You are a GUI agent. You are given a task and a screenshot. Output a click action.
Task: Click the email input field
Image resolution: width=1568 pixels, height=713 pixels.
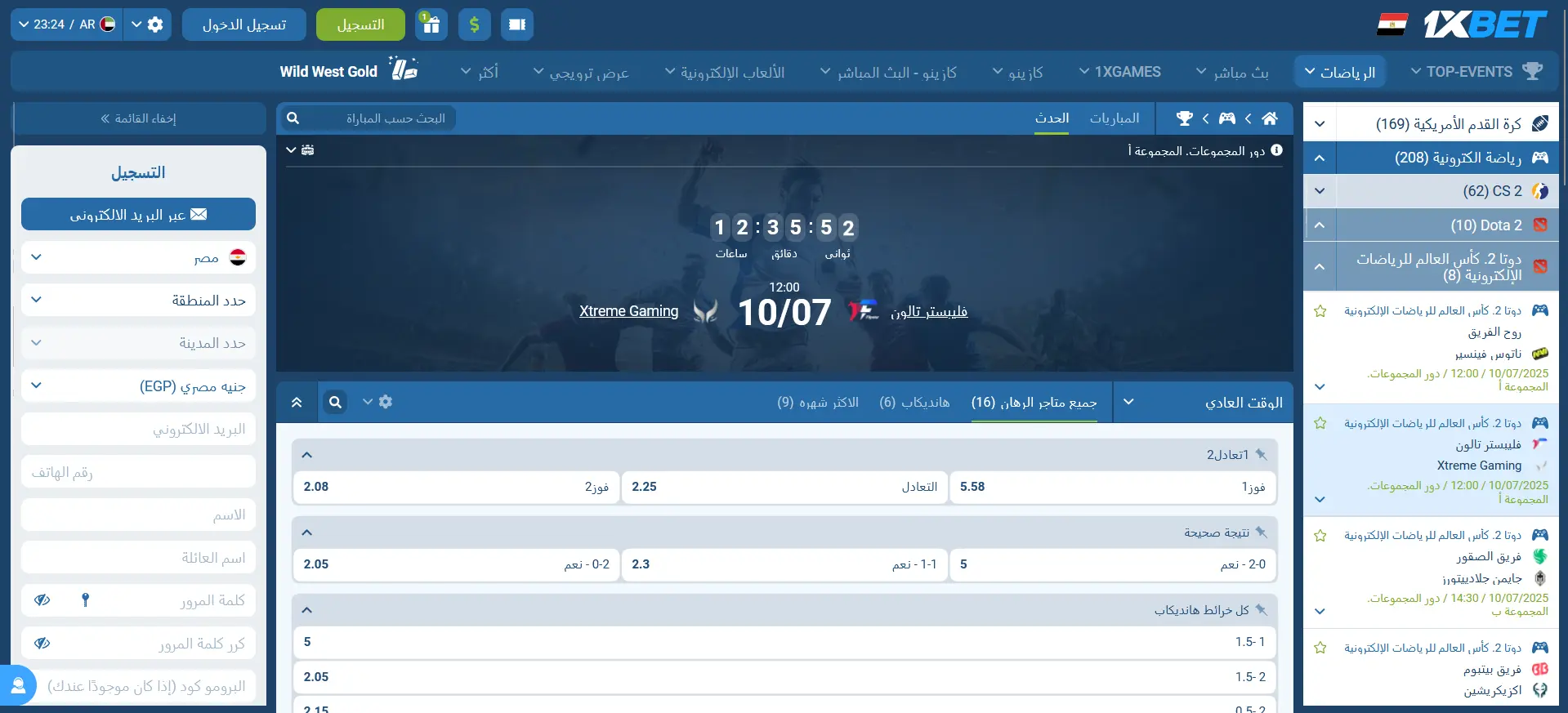pyautogui.click(x=138, y=429)
